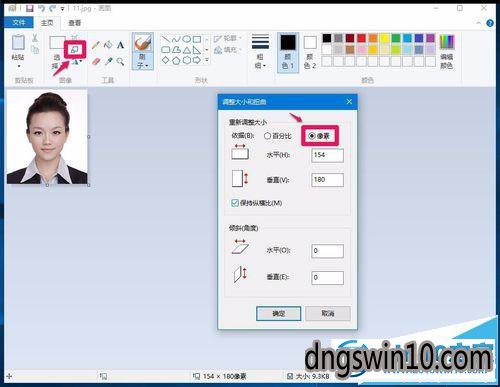Click the Redo arrow in the title bar
This screenshot has width=500, height=387.
pos(52,8)
